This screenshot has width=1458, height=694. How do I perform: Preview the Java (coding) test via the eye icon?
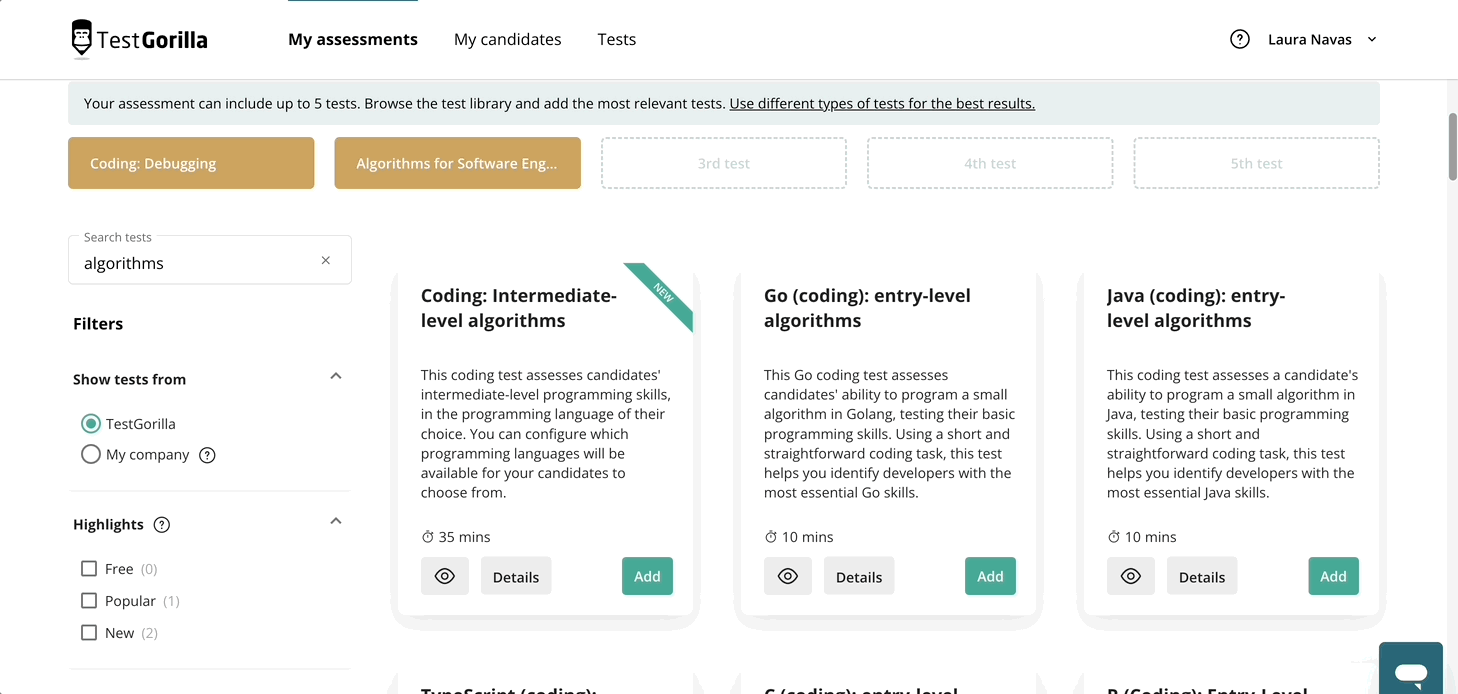point(1131,576)
